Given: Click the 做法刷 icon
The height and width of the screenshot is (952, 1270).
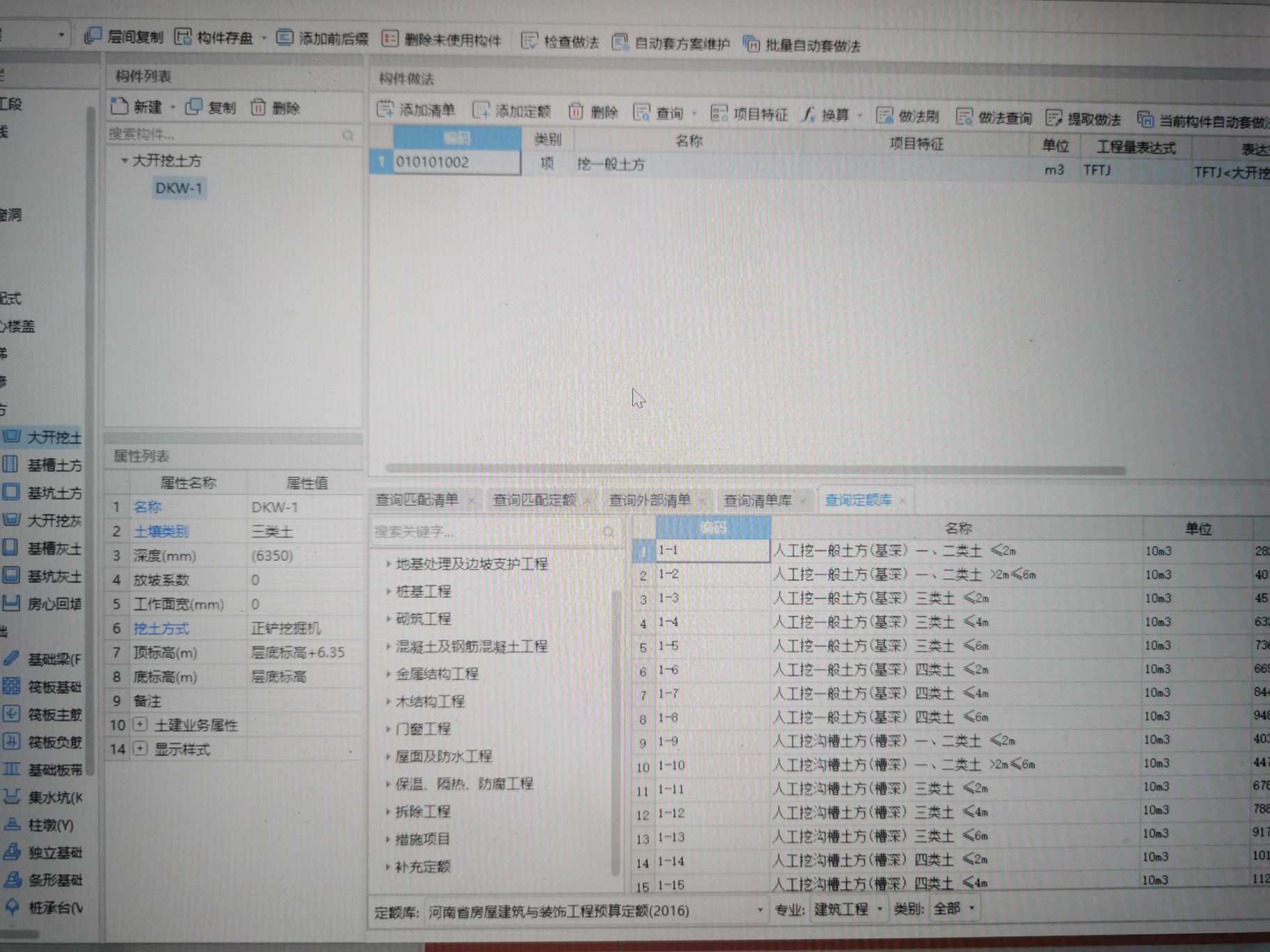Looking at the screenshot, I should pyautogui.click(x=884, y=116).
